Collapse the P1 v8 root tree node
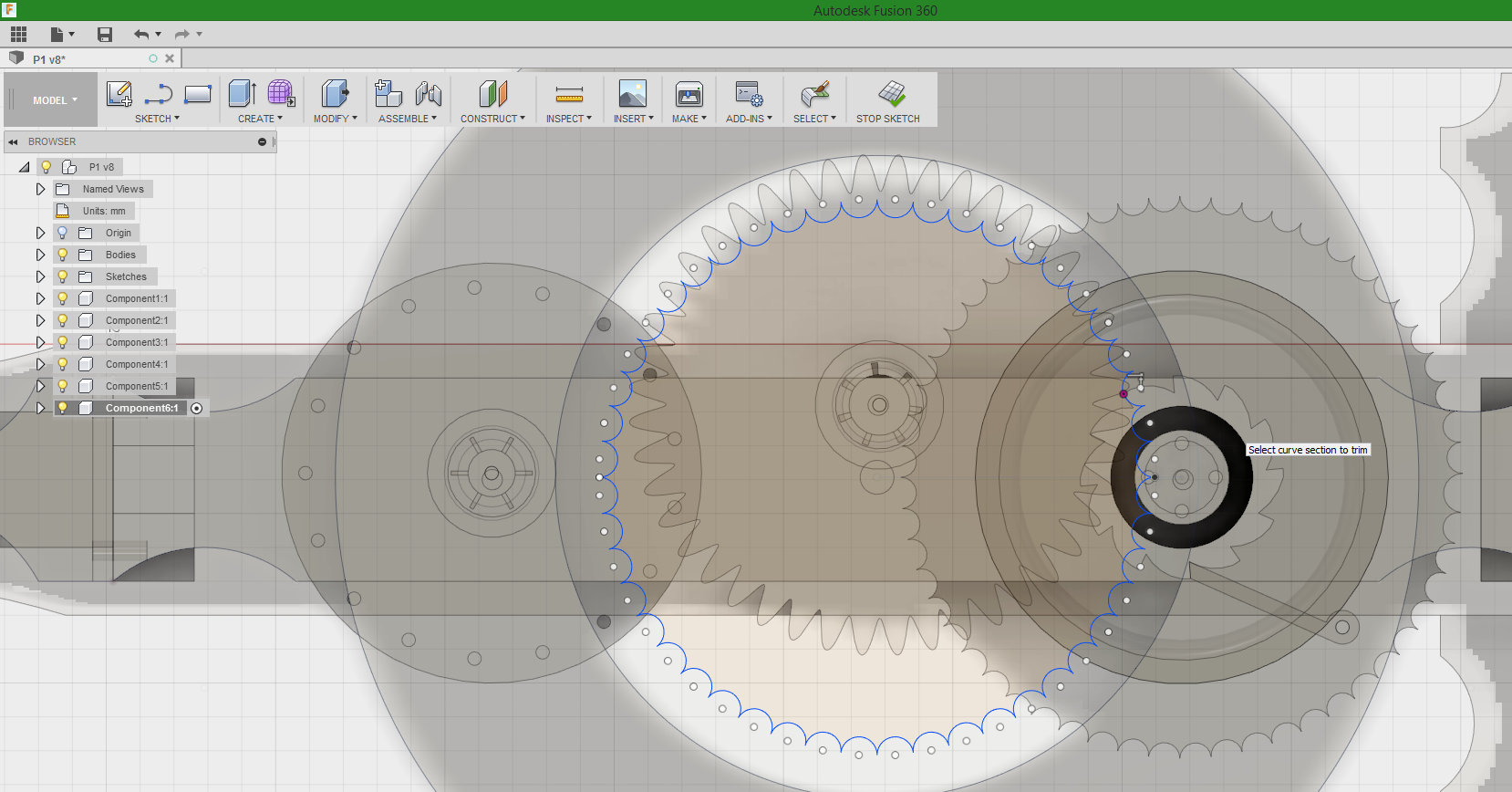Screen dimensions: 1512x792 pyautogui.click(x=24, y=167)
